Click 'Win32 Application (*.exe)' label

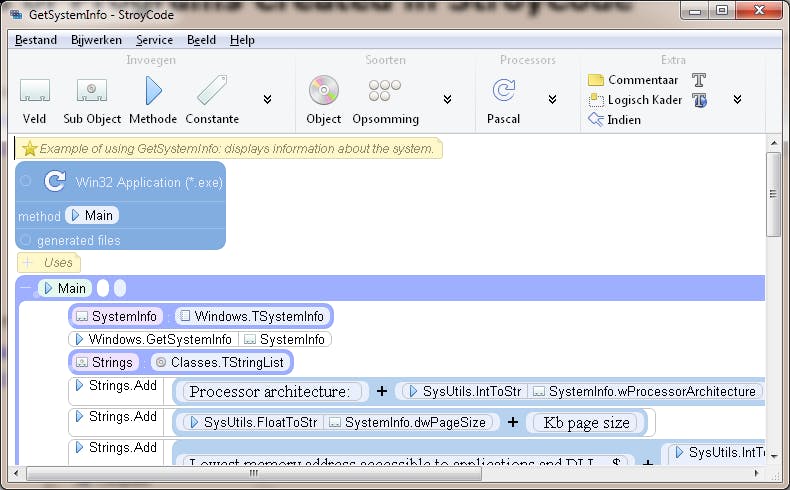[x=149, y=182]
